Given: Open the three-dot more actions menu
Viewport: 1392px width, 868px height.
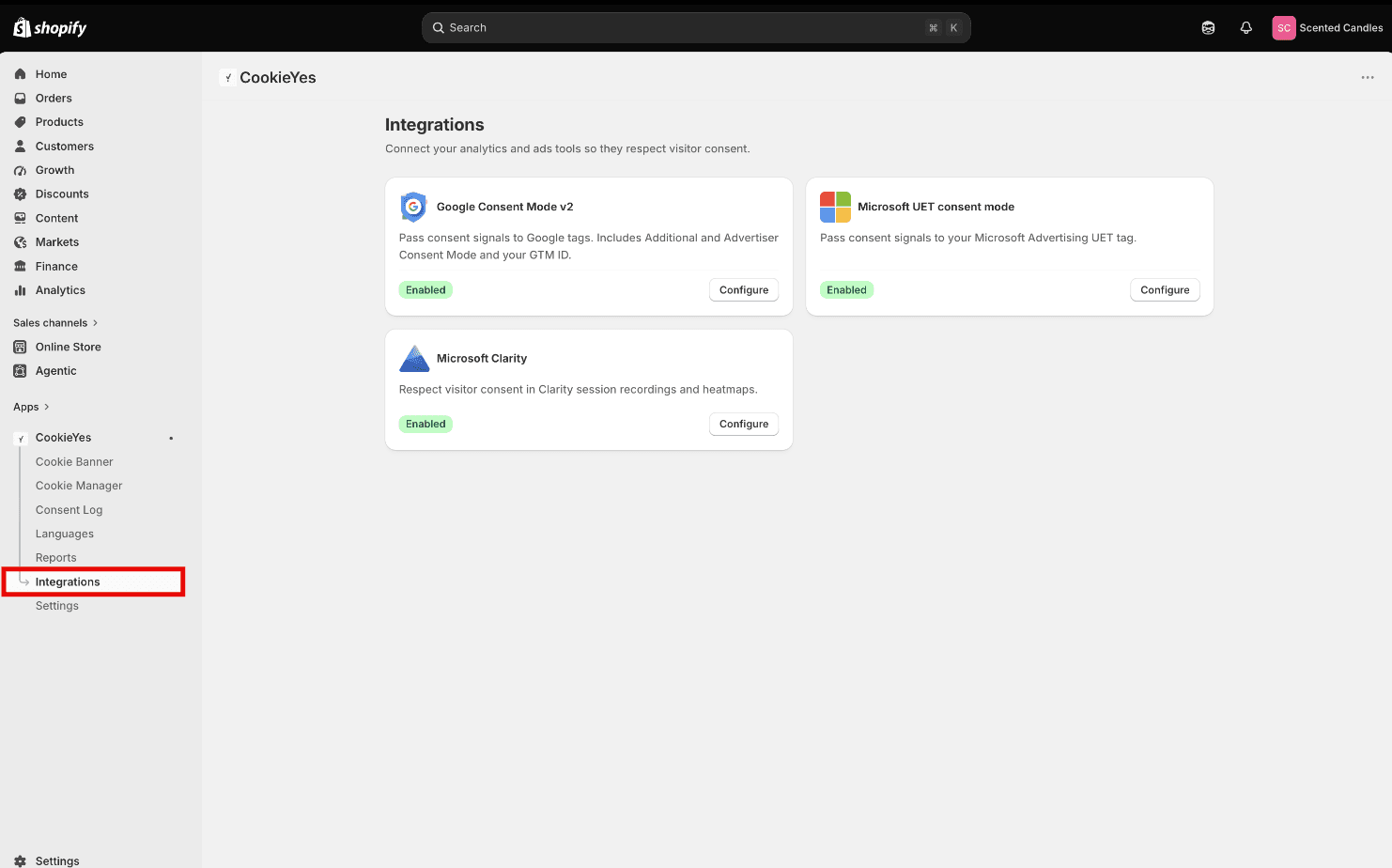Looking at the screenshot, I should click(1368, 77).
